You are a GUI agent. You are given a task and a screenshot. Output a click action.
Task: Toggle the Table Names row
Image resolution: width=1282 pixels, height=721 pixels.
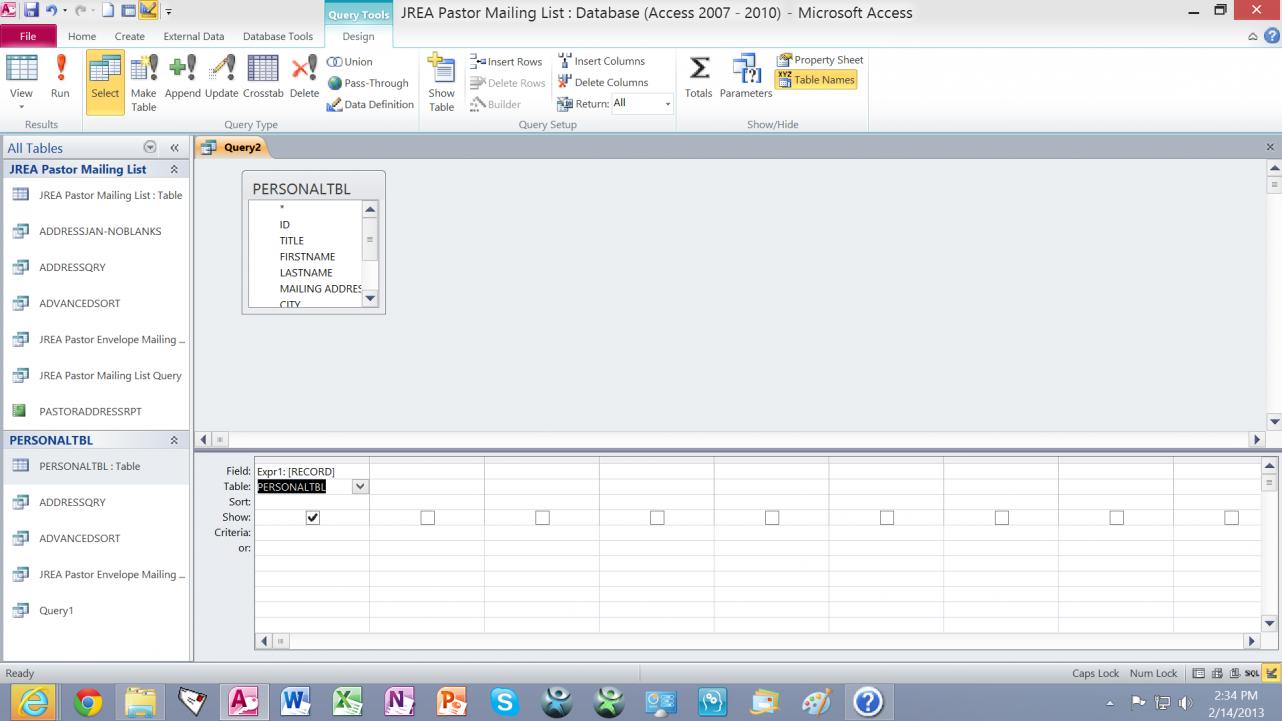coord(816,80)
